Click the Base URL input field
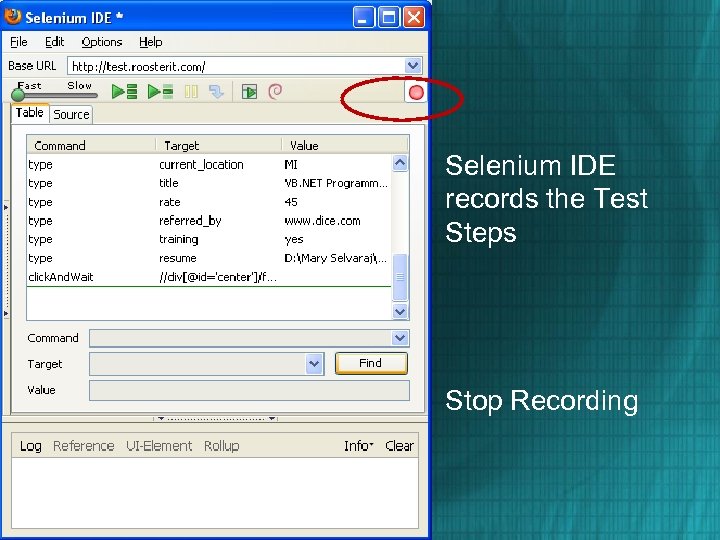 coord(236,66)
